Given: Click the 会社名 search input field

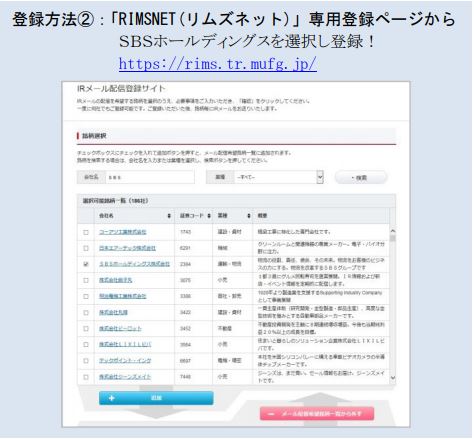Looking at the screenshot, I should (150, 177).
